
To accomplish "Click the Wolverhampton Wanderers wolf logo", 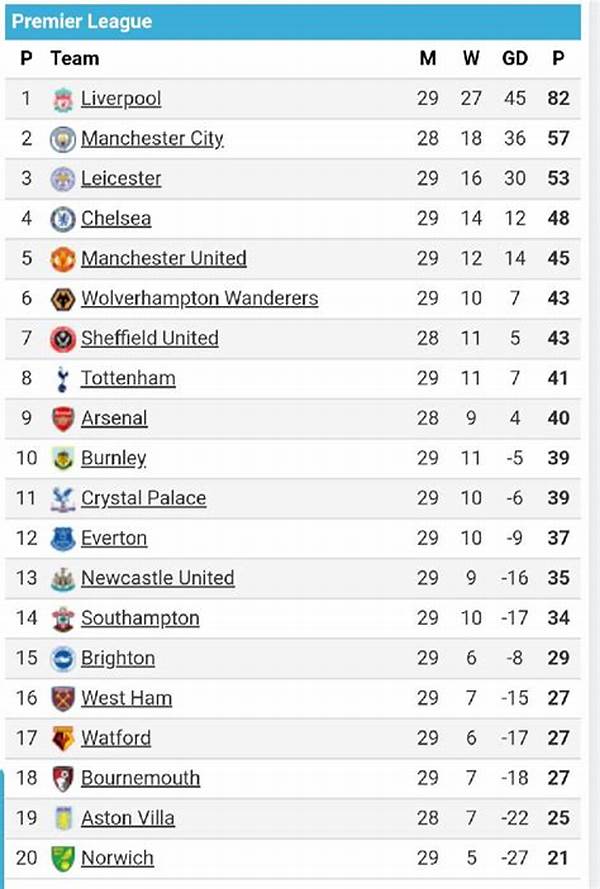I will [62, 299].
